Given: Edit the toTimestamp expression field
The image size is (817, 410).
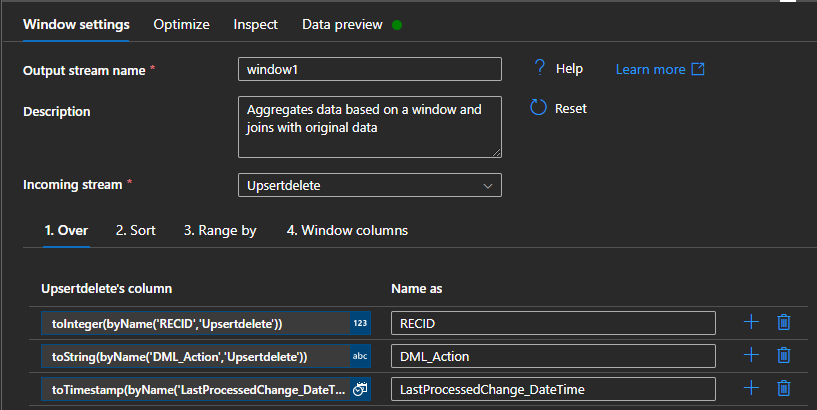Looking at the screenshot, I should [196, 389].
